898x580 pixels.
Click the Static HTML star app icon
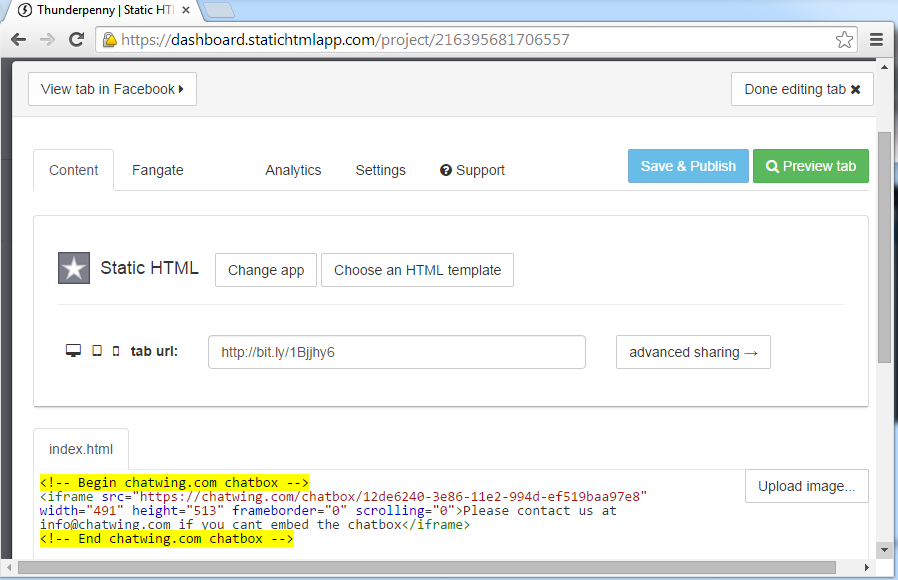pos(74,268)
